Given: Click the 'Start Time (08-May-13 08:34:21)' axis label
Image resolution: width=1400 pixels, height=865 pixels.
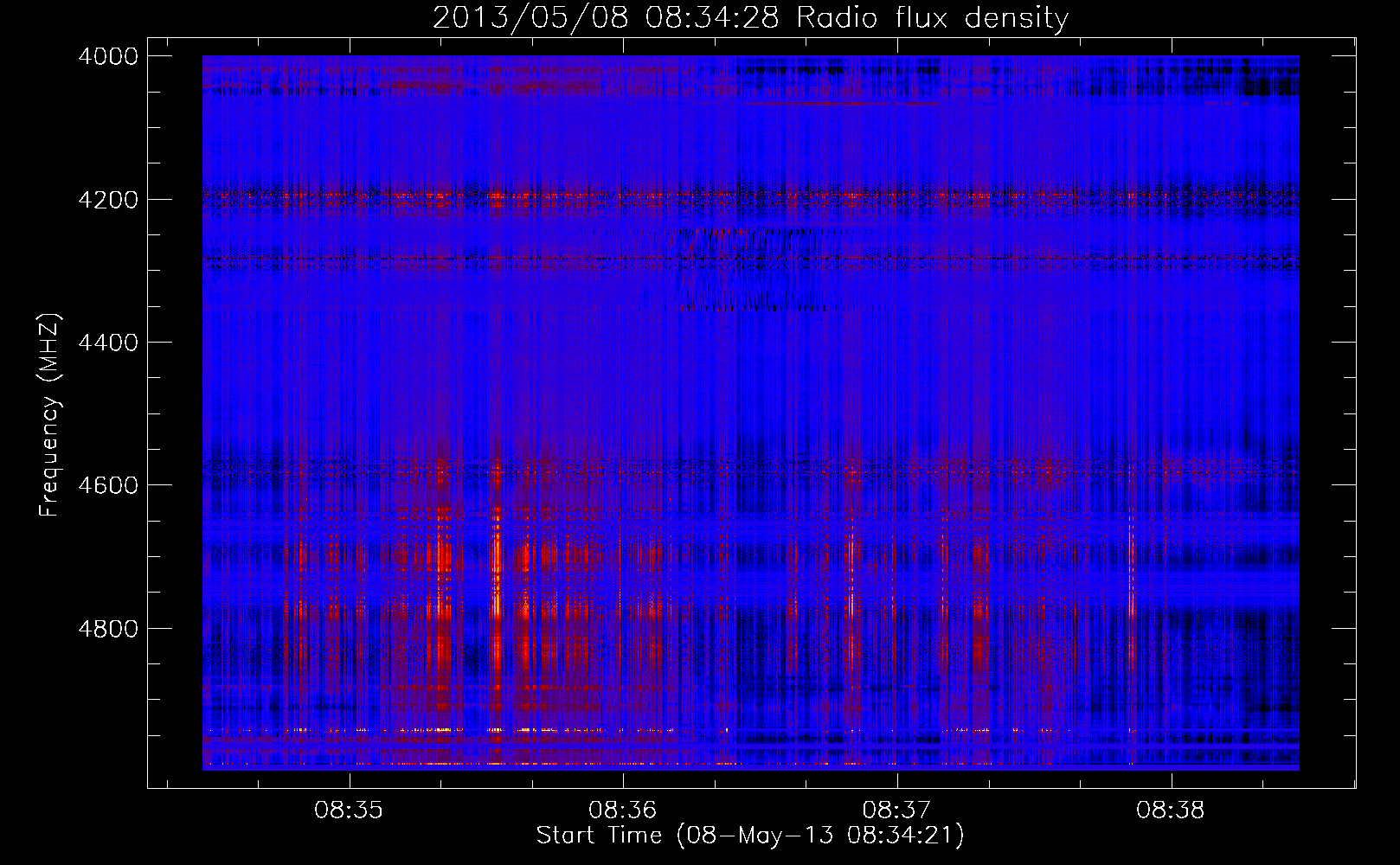Looking at the screenshot, I should click(x=750, y=836).
